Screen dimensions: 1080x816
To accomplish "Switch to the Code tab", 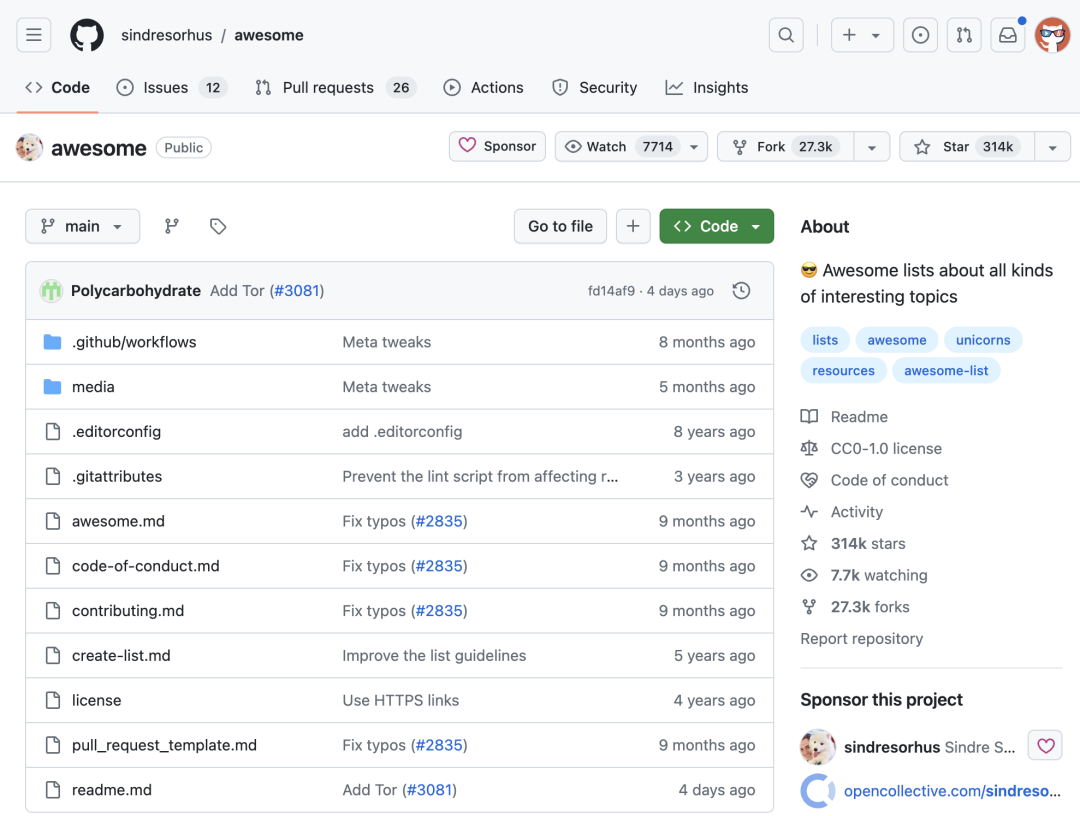I will (x=58, y=87).
